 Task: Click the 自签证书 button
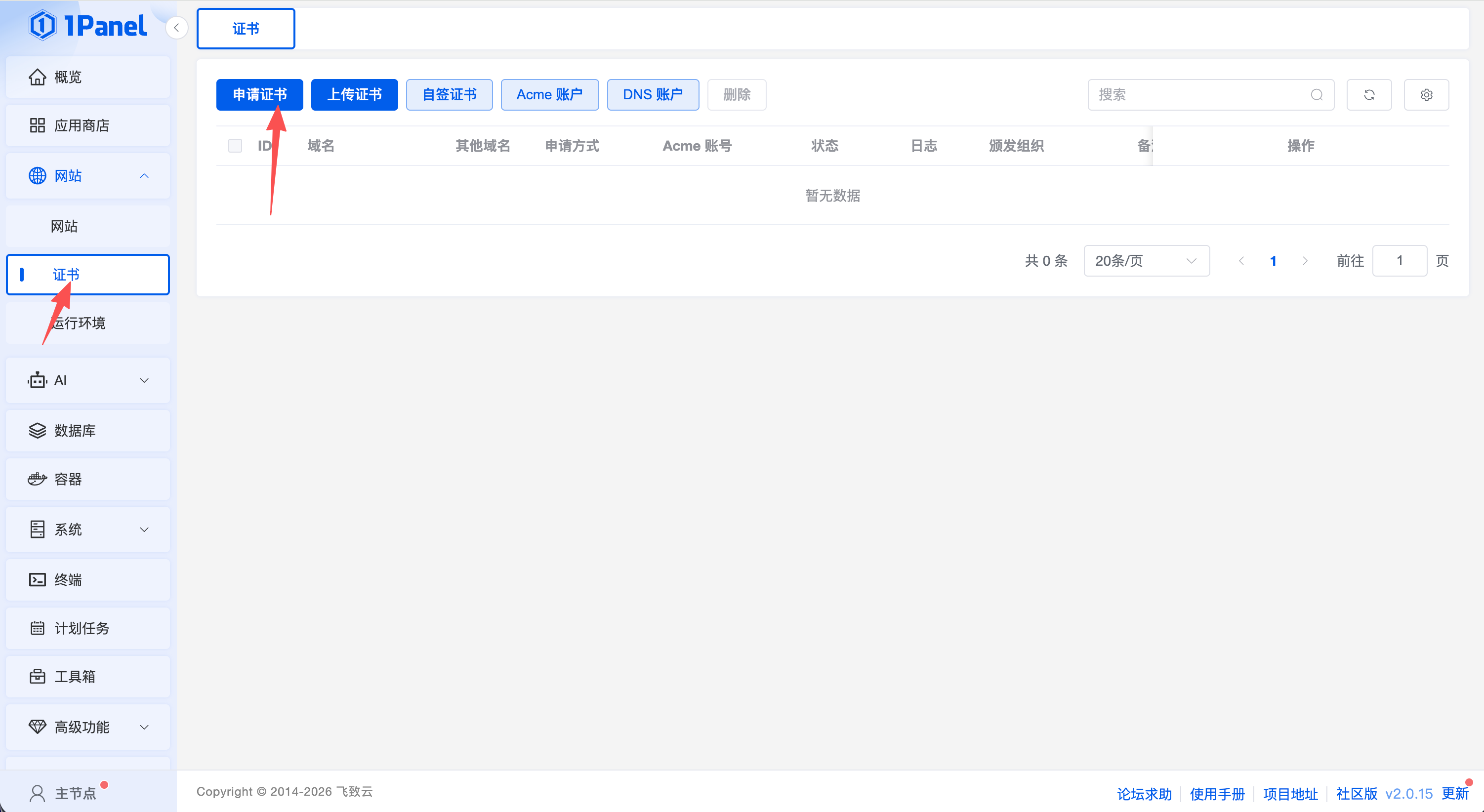(450, 94)
